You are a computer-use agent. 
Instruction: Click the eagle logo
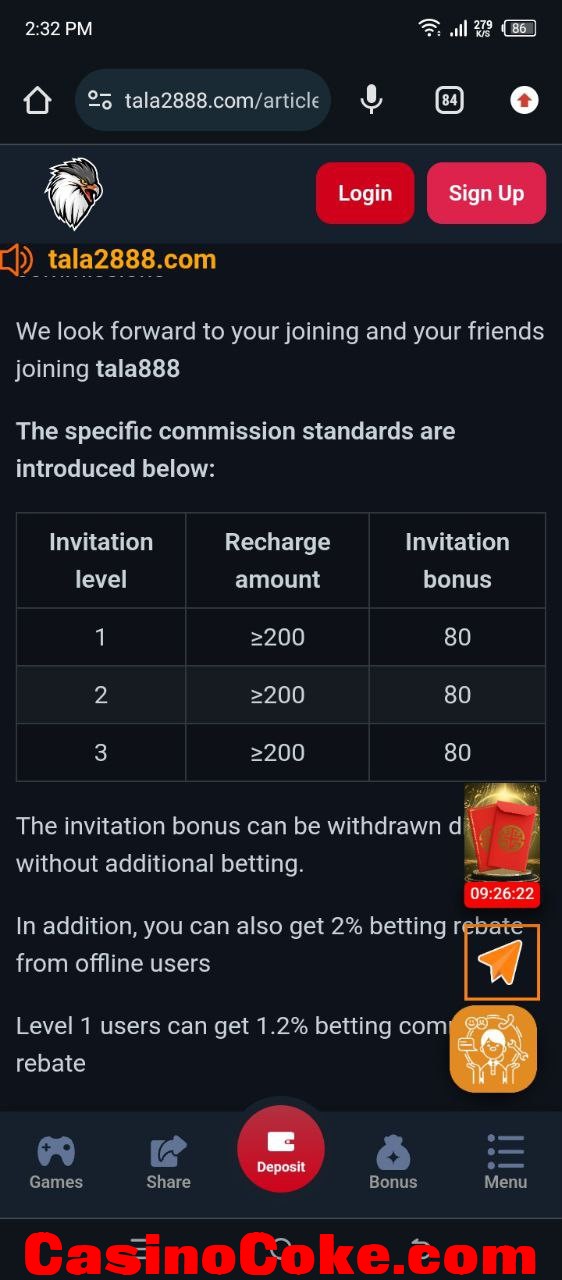pyautogui.click(x=74, y=193)
